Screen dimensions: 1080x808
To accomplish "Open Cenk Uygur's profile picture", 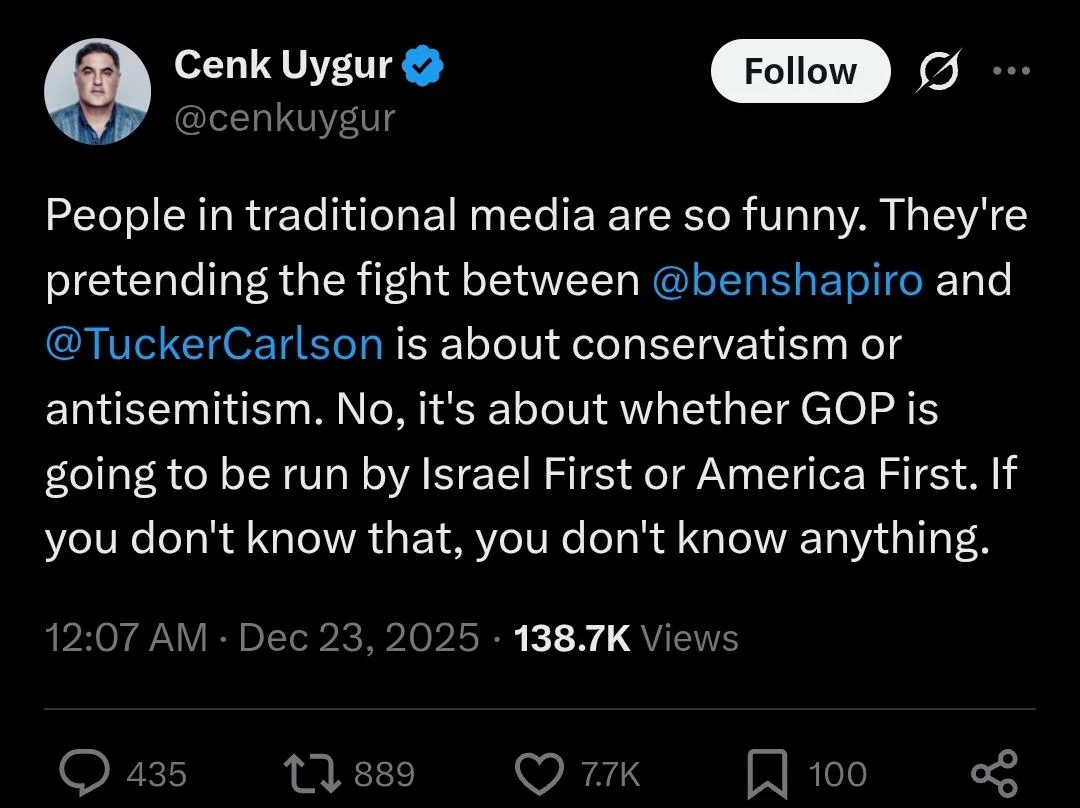I will coord(97,93).
